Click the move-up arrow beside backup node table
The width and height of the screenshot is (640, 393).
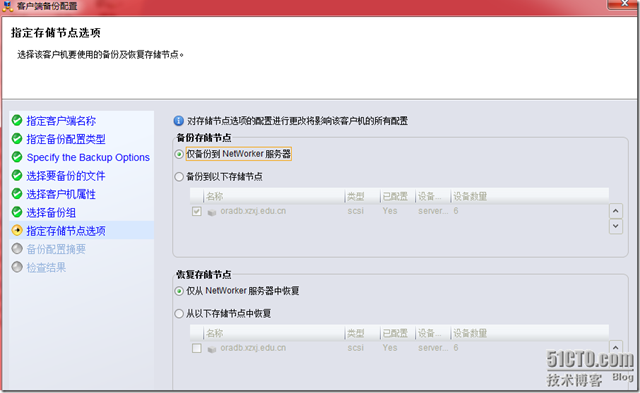(616, 211)
